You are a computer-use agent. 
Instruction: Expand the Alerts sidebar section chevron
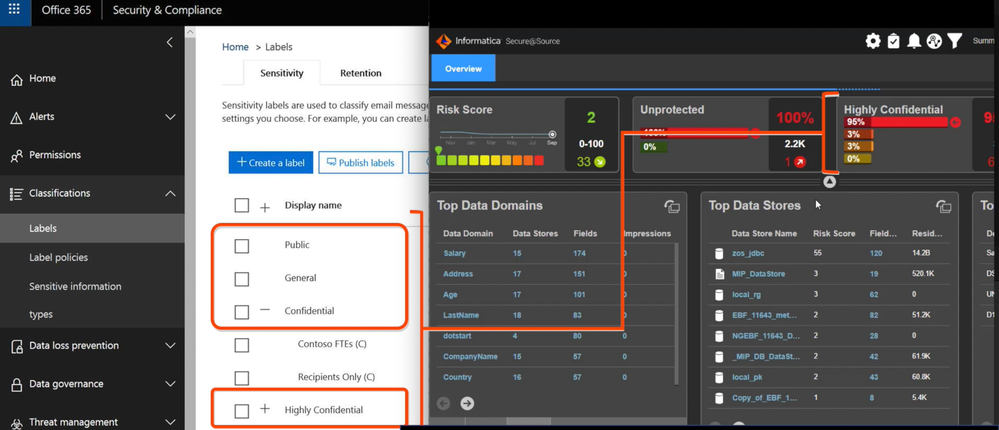pos(170,117)
